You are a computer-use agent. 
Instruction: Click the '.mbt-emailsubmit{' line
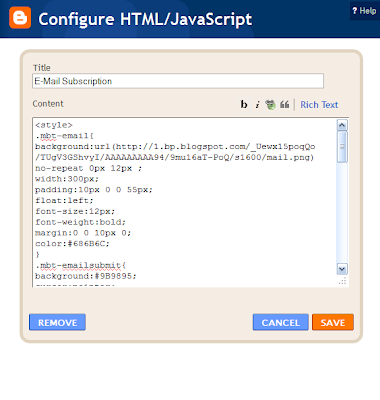tap(80, 265)
